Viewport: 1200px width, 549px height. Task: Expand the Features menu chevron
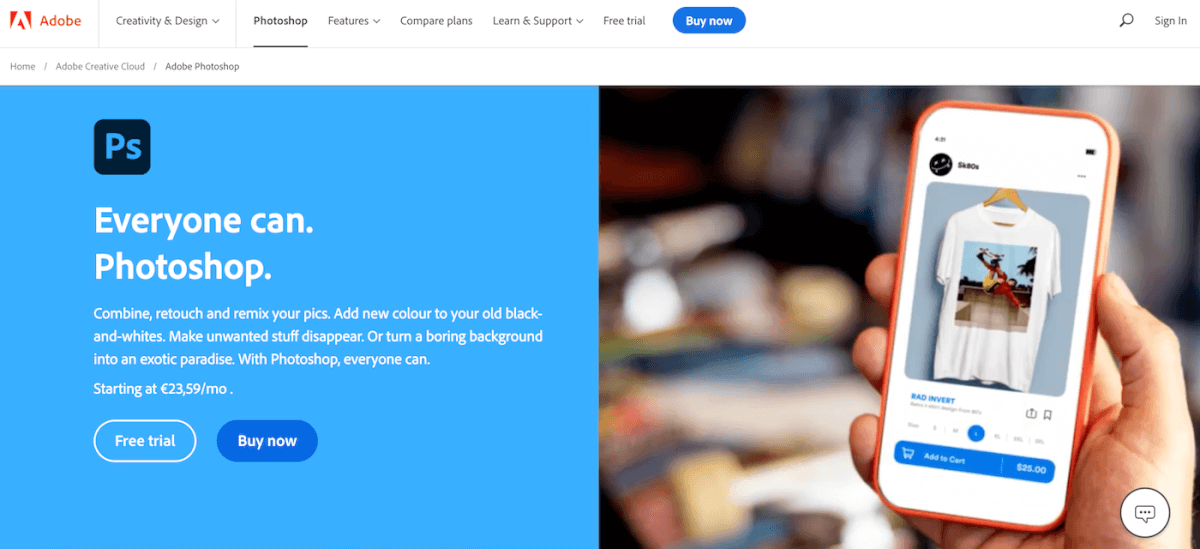click(376, 21)
